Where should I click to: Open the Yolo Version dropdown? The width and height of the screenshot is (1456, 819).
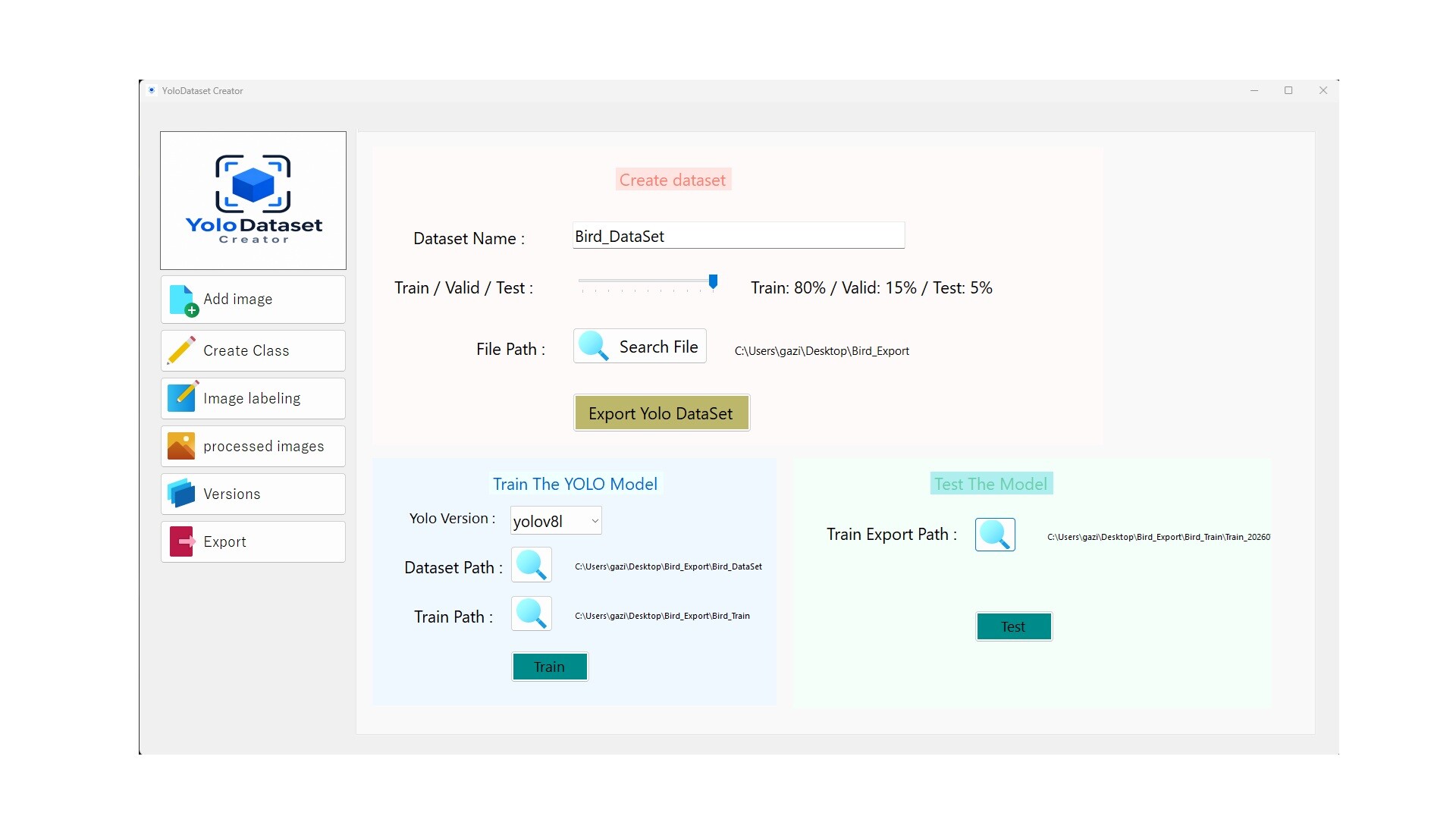[x=556, y=520]
